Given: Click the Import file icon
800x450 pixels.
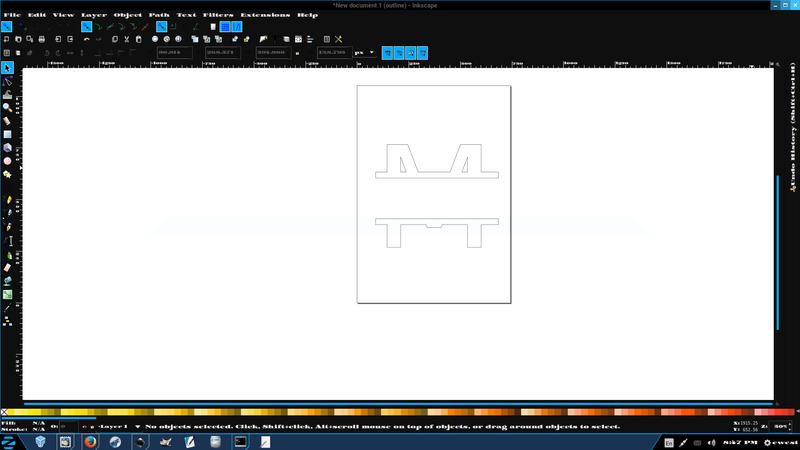Looking at the screenshot, I should 58,39.
